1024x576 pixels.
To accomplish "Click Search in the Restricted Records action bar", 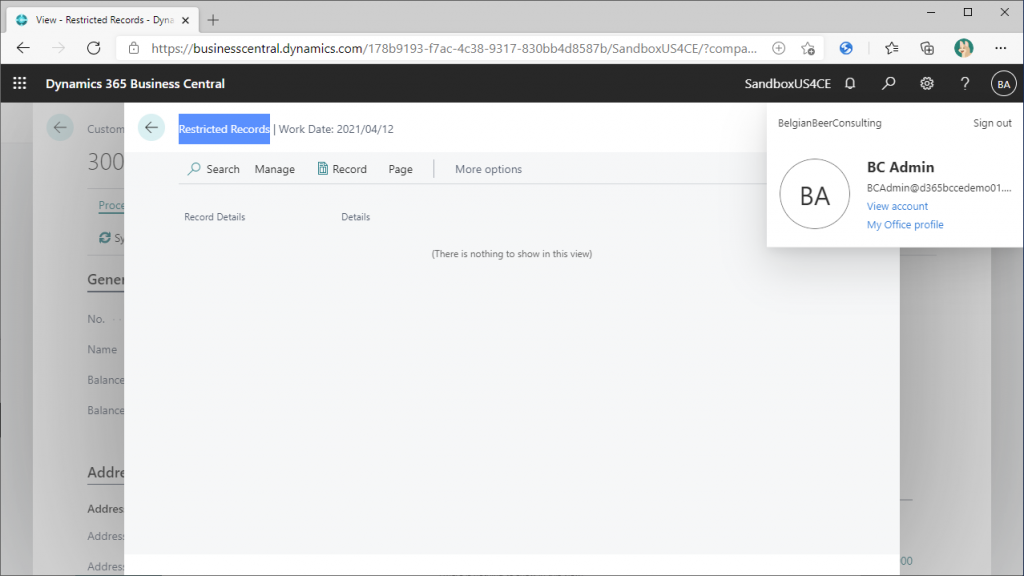I will tap(214, 169).
